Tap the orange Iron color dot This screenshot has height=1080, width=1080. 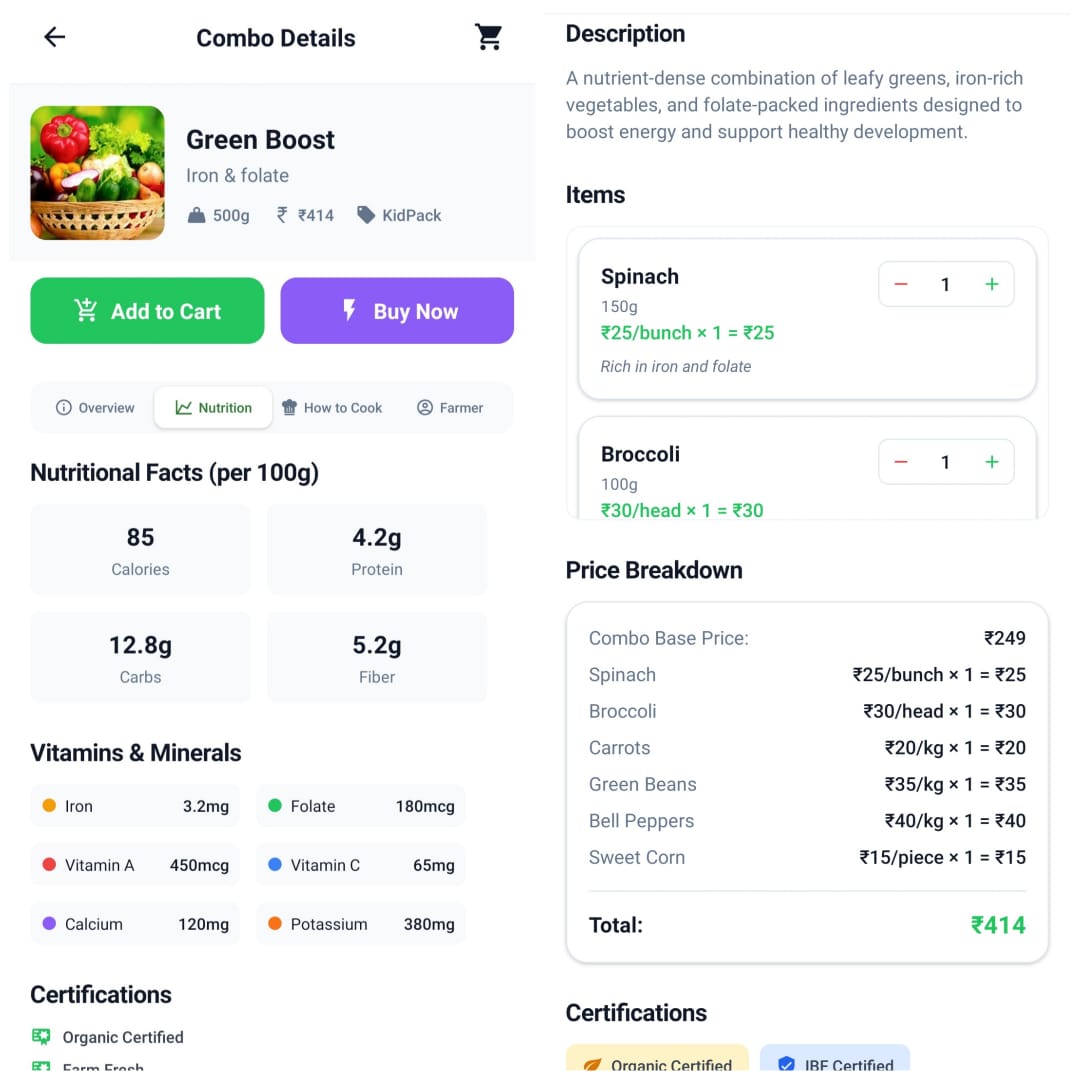coord(49,806)
